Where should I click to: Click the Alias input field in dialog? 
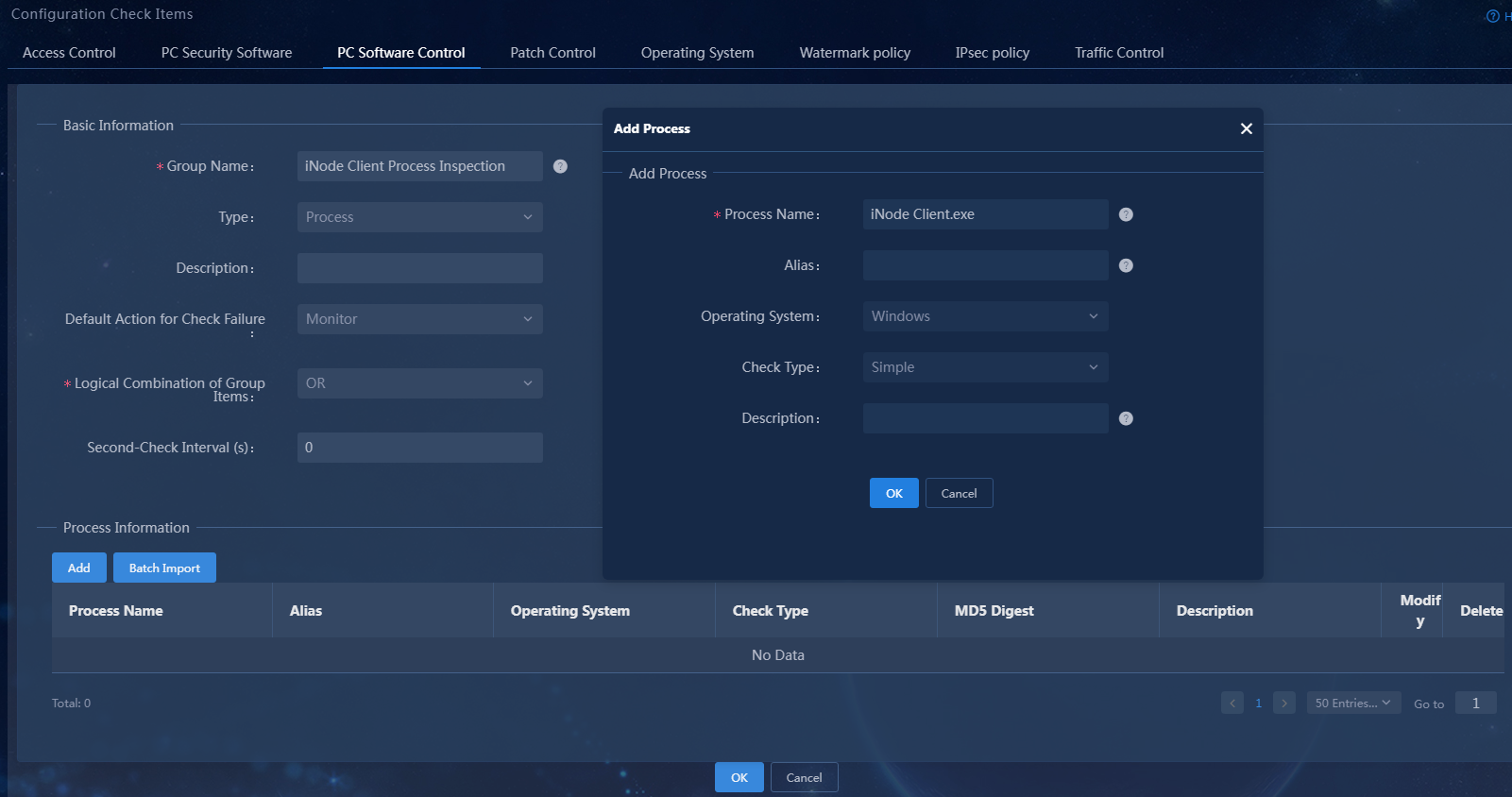[x=986, y=265]
